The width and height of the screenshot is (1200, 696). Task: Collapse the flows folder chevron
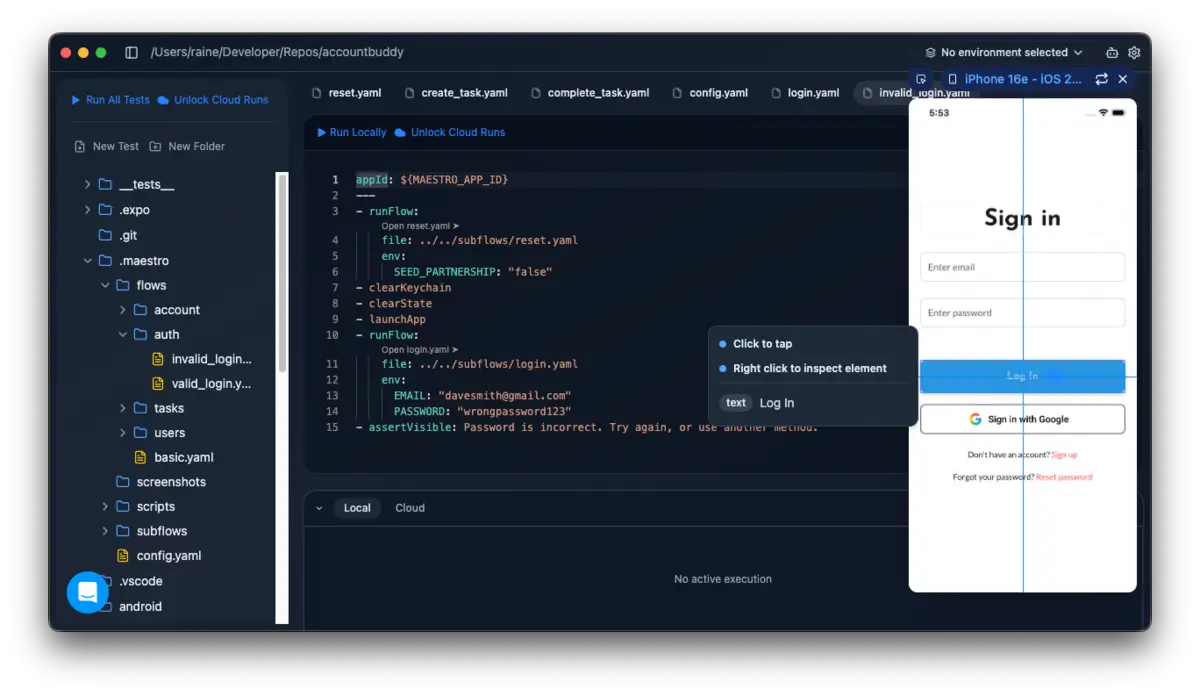(105, 285)
